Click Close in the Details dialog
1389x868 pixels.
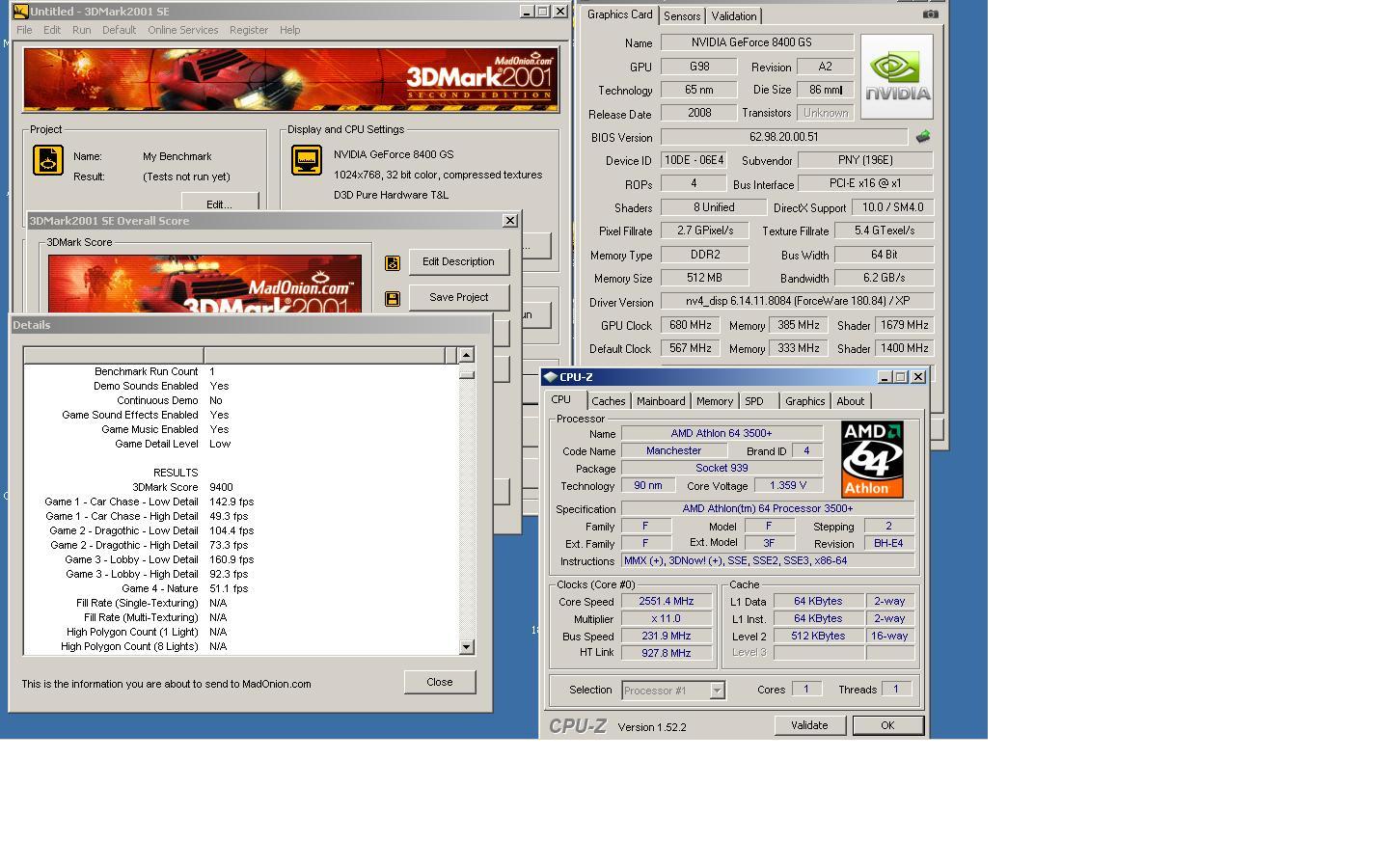coord(440,682)
